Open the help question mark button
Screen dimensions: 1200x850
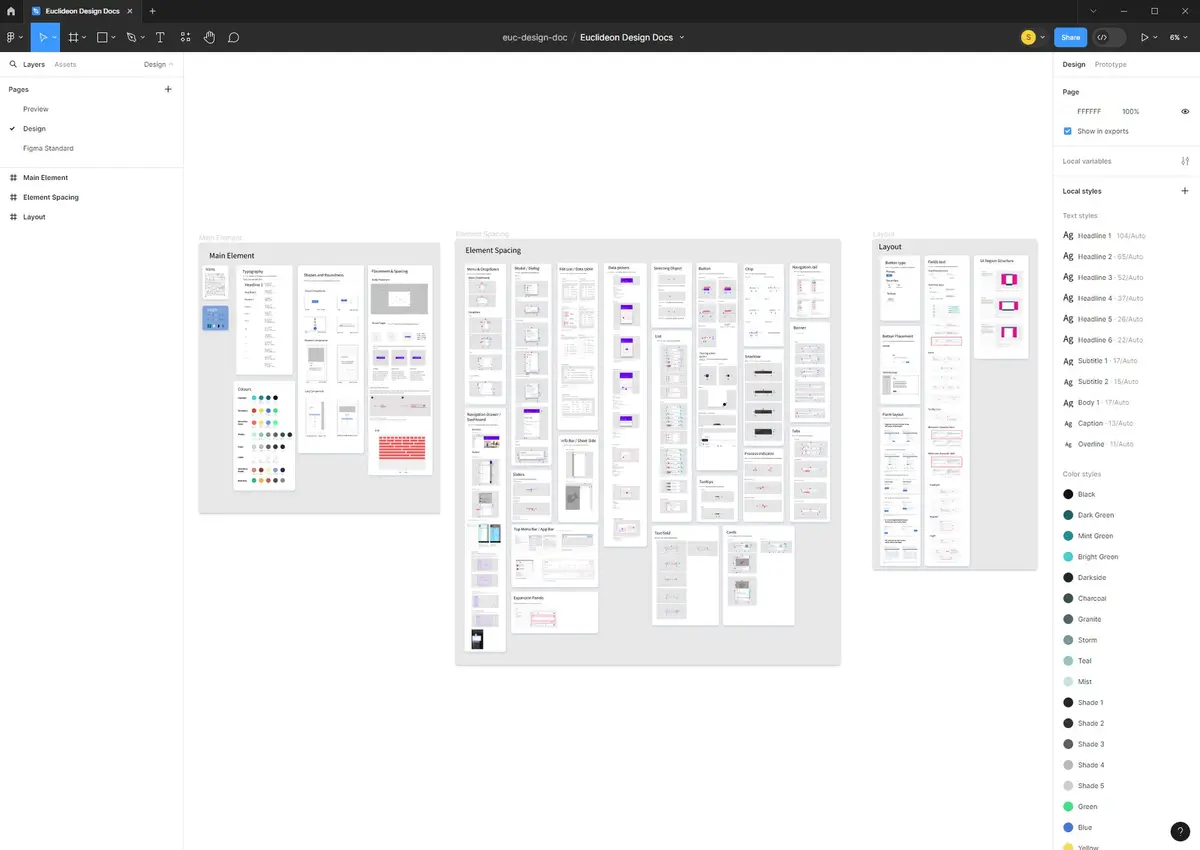click(1180, 831)
